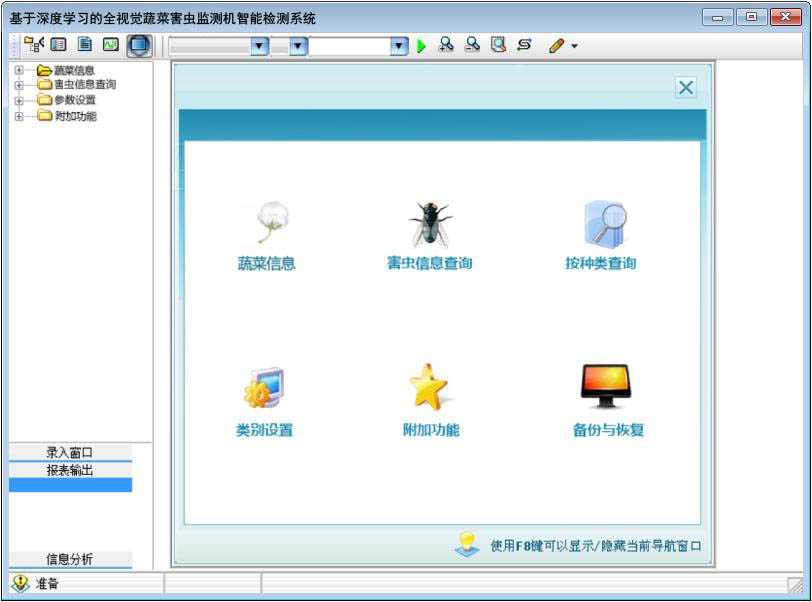Click the status bar warning icon
The width and height of the screenshot is (812, 602).
(x=20, y=584)
